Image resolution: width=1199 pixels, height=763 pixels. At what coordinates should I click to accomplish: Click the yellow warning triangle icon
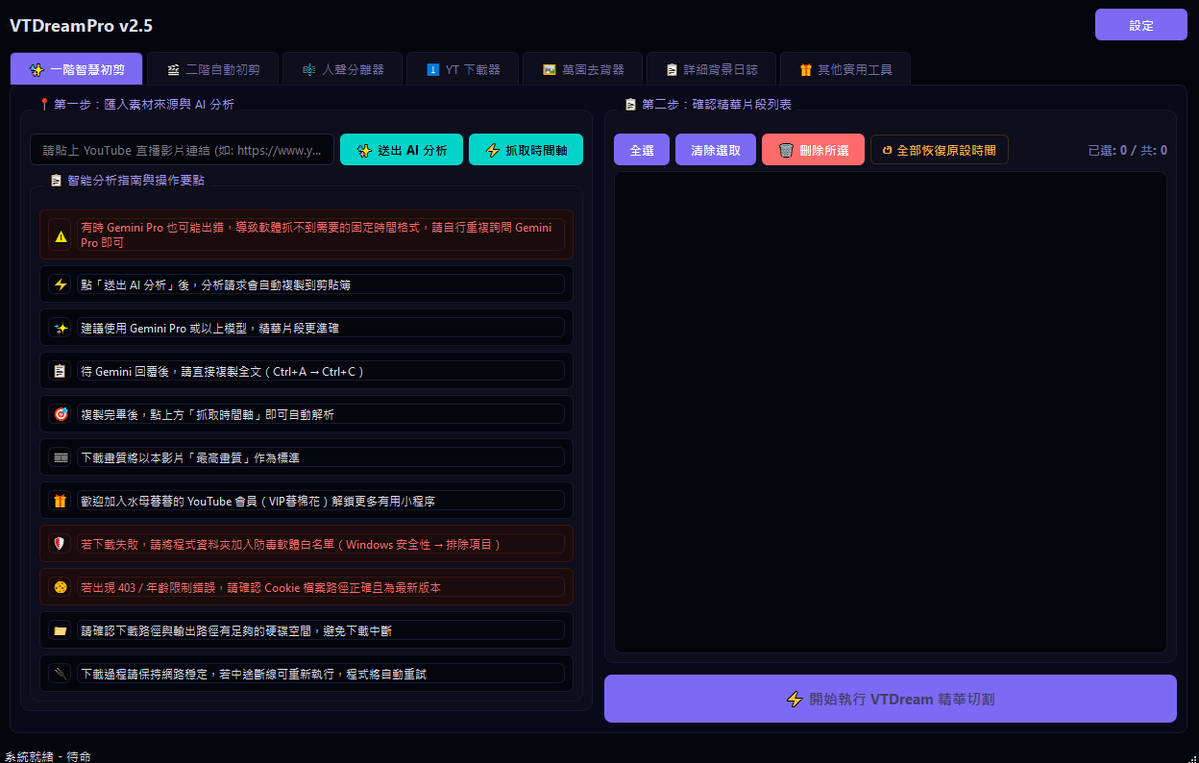[60, 235]
